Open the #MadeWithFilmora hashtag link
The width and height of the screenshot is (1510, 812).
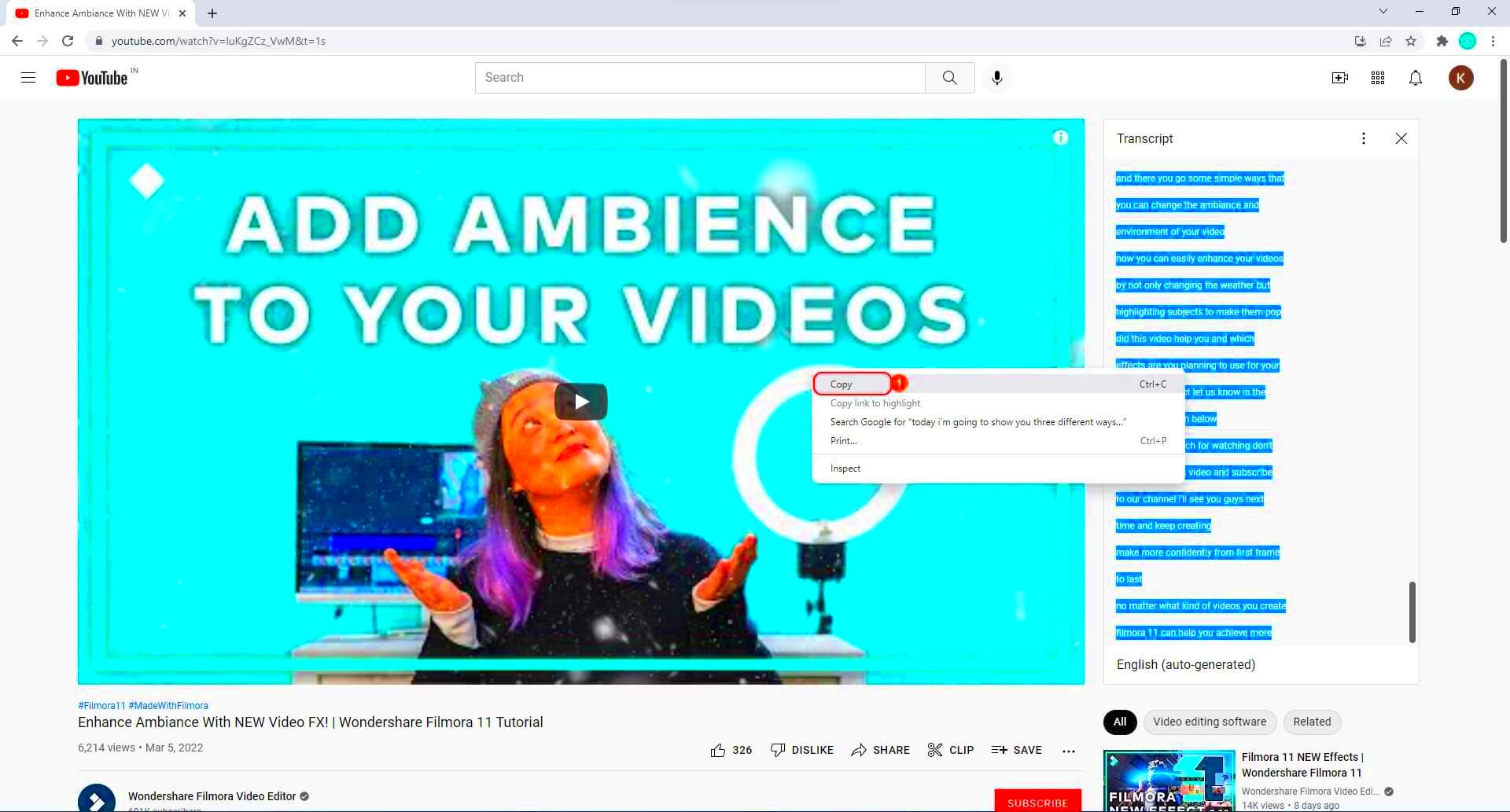pos(168,706)
